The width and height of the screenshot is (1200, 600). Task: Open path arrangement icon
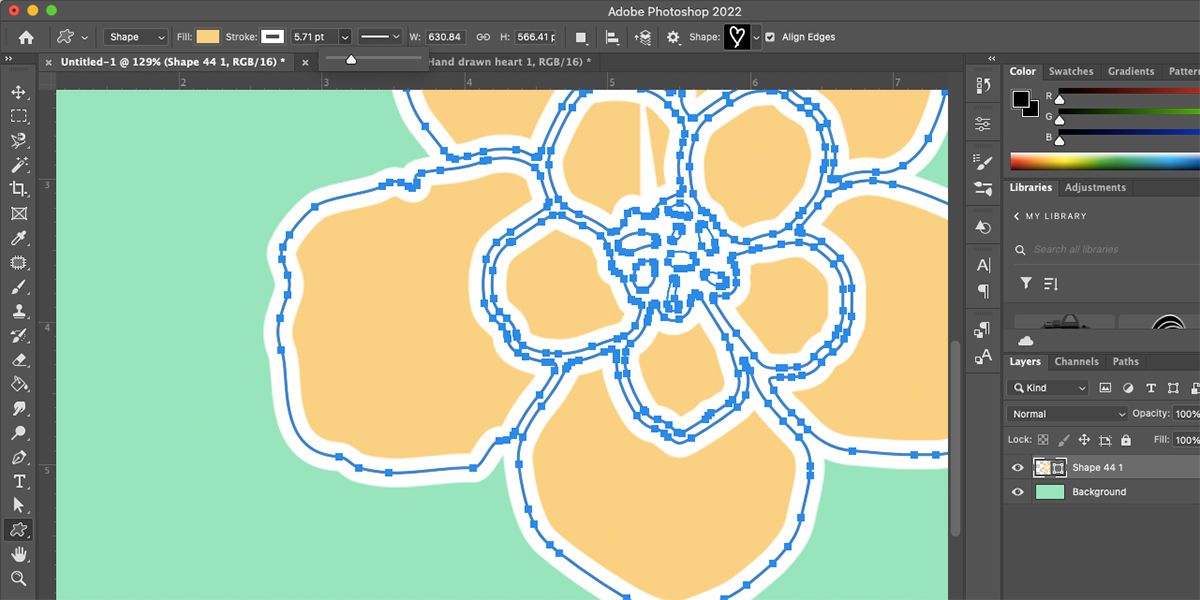(x=643, y=37)
